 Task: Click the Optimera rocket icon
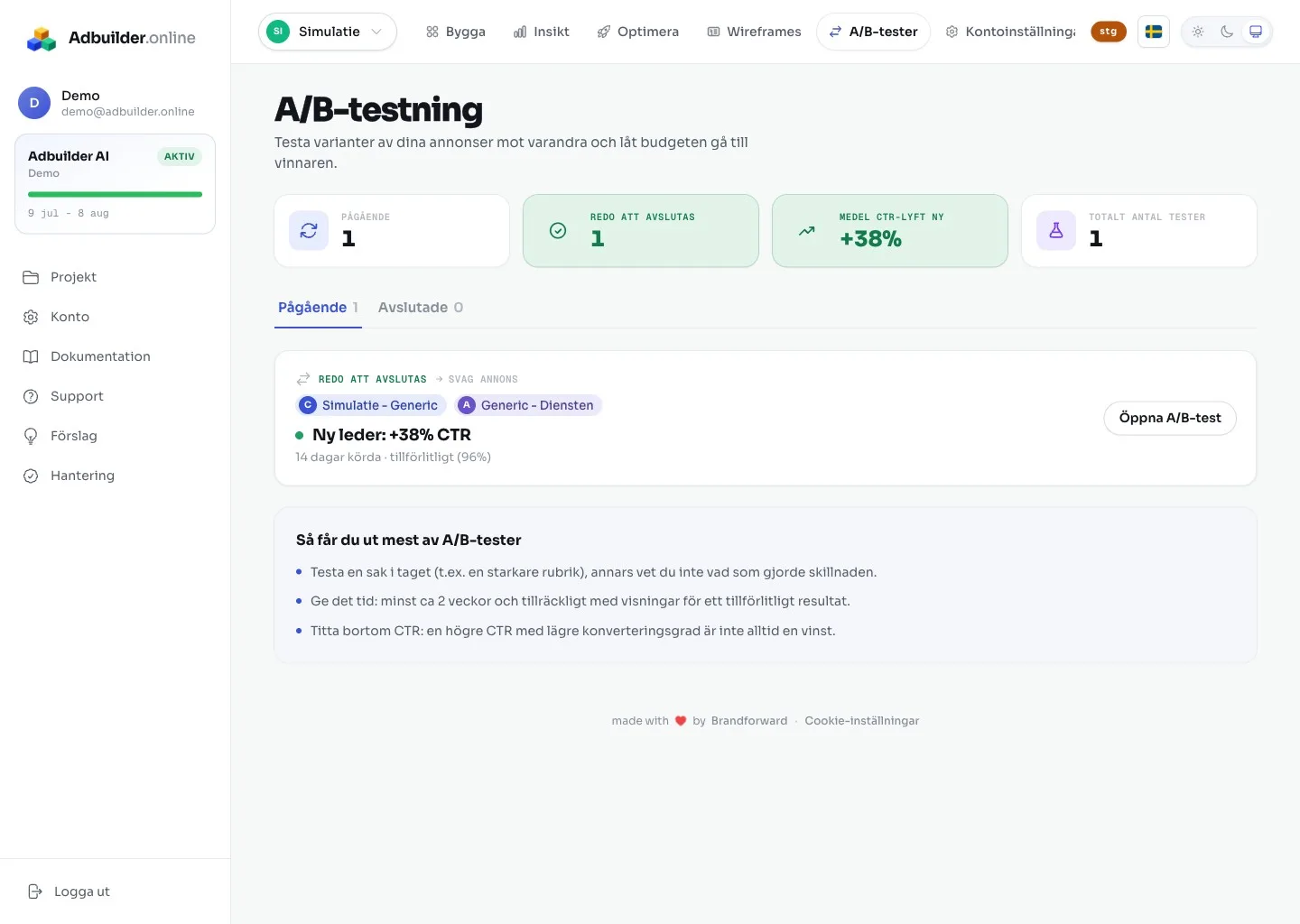pos(604,32)
